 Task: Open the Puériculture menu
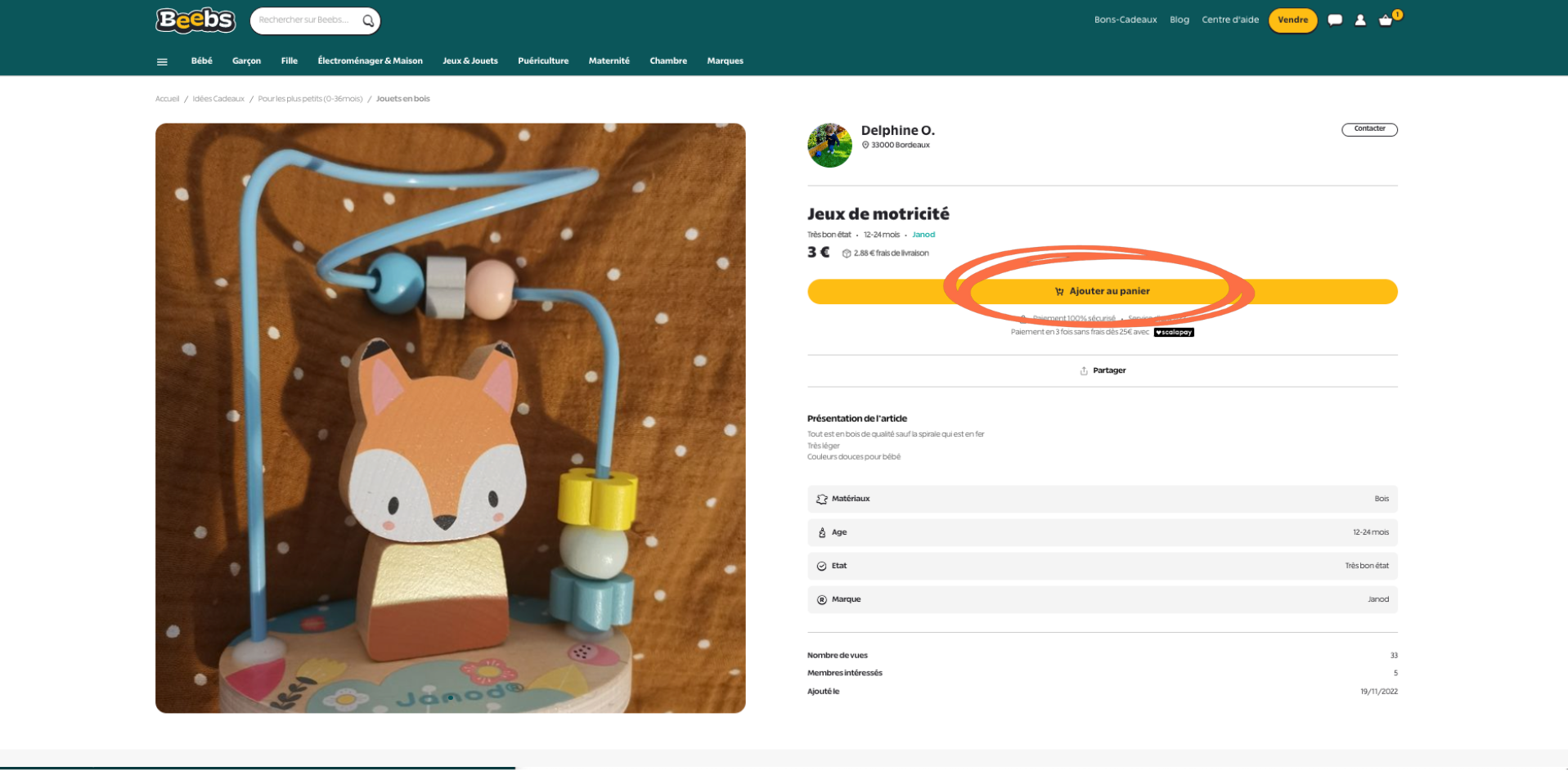tap(543, 61)
